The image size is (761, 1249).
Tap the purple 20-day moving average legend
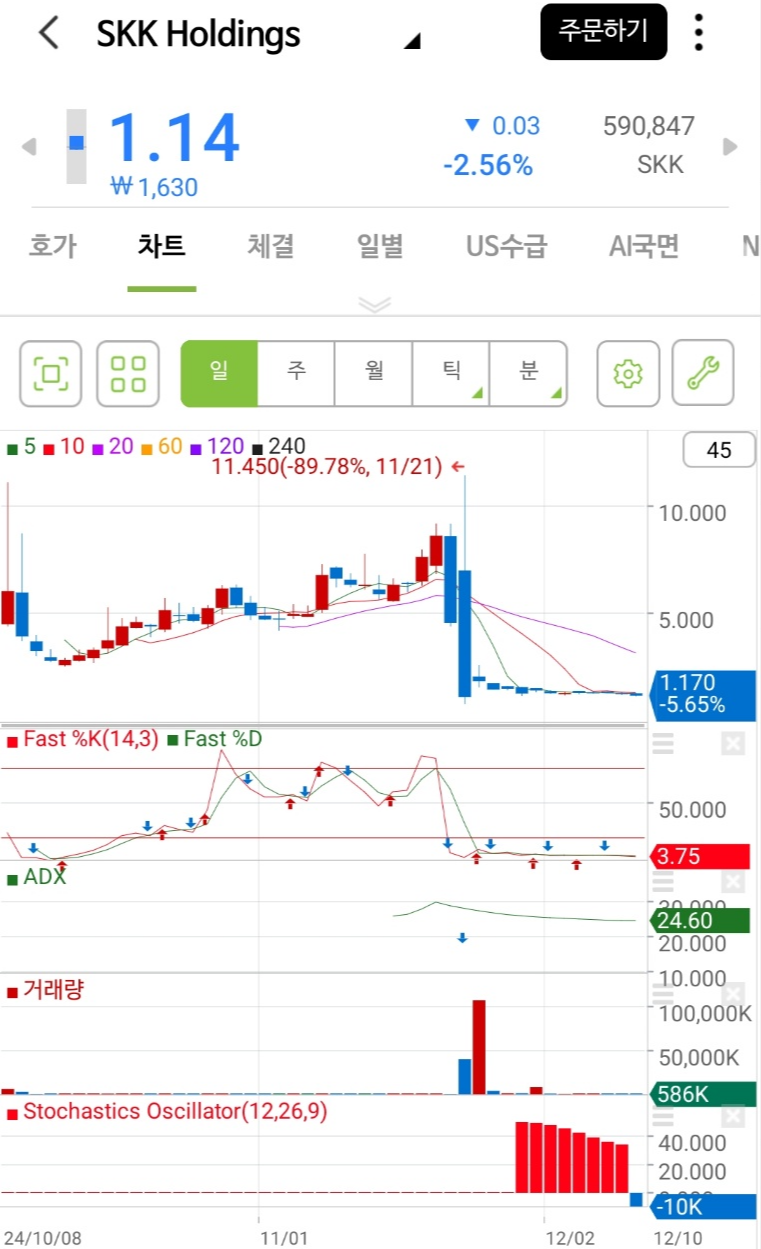pyautogui.click(x=112, y=447)
